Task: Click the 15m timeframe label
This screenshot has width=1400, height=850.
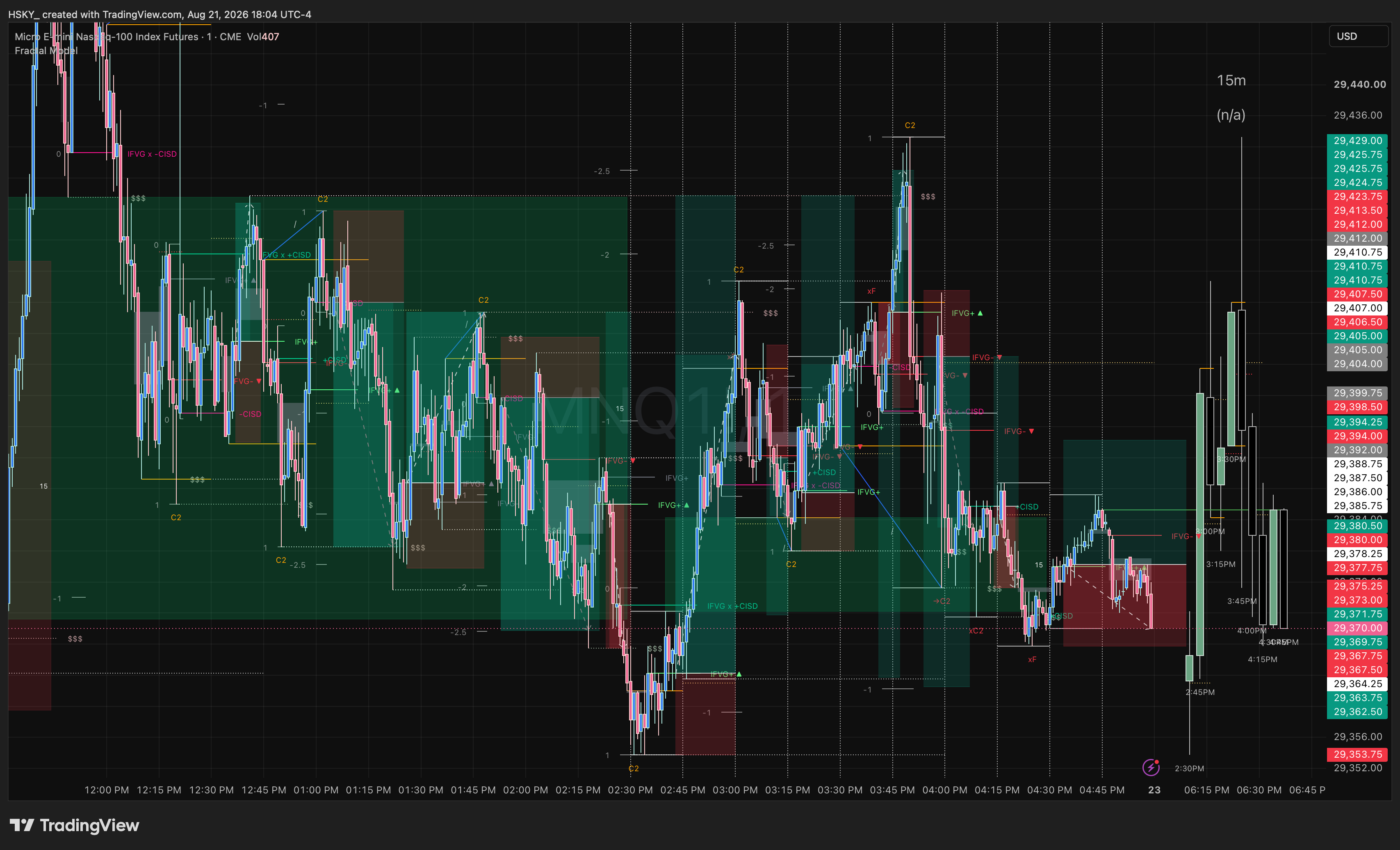Action: [x=1231, y=80]
